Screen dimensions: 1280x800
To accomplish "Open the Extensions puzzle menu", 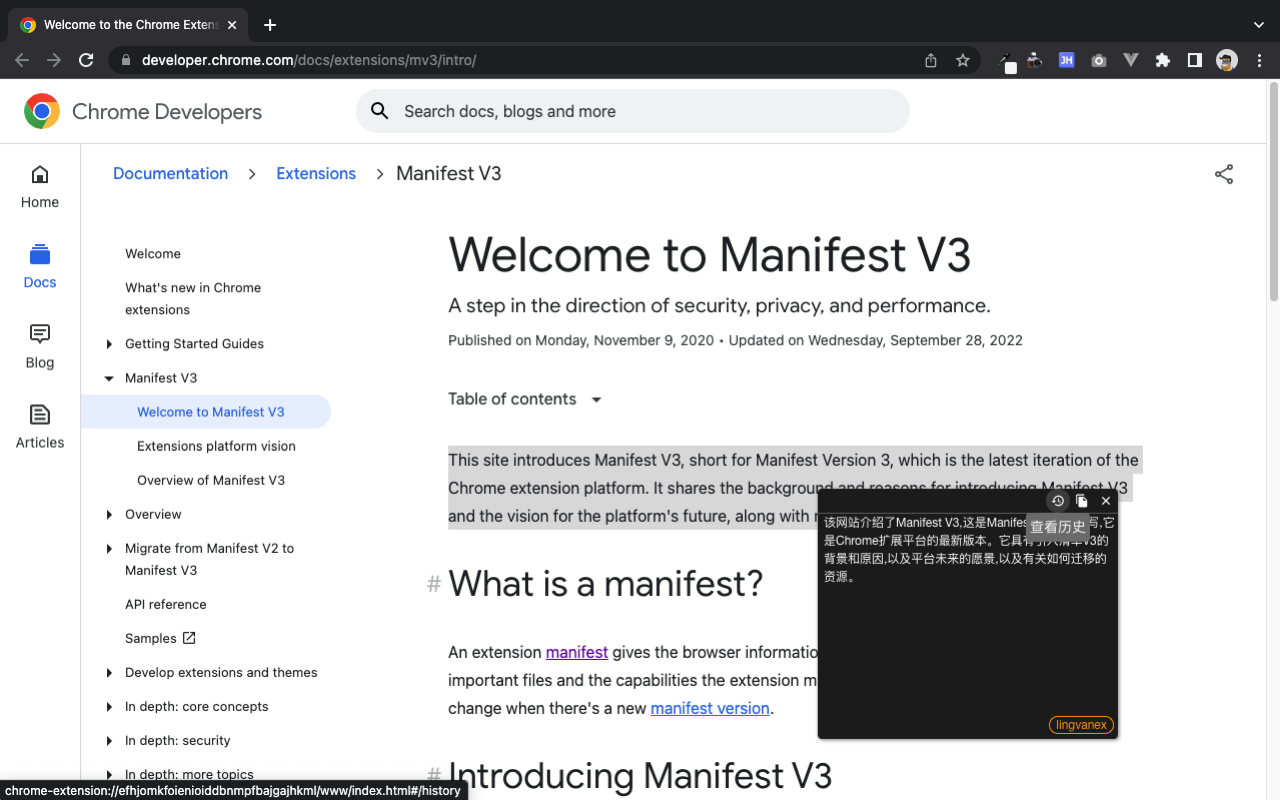I will coord(1162,60).
